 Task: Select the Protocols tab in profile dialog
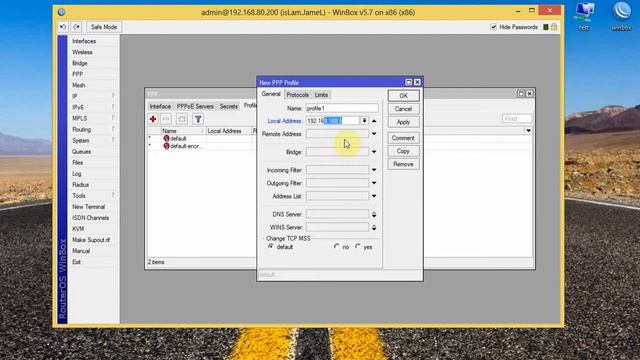pyautogui.click(x=298, y=95)
